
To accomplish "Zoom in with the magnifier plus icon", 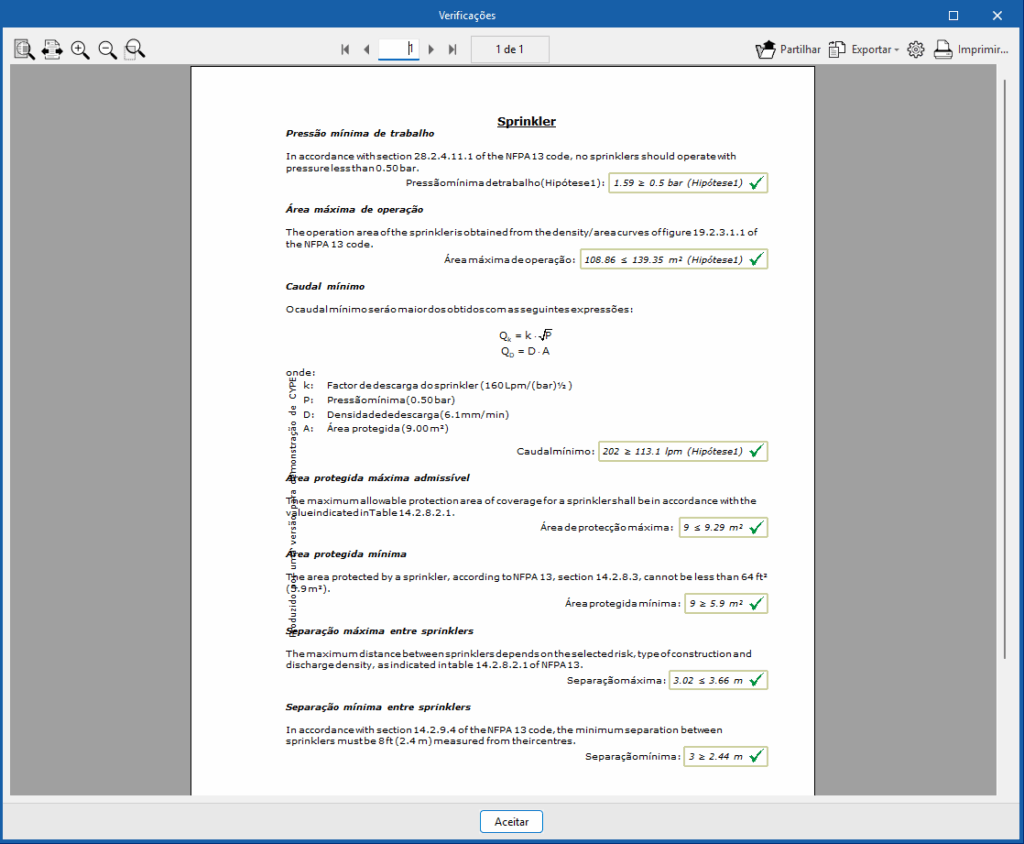I will 80,49.
